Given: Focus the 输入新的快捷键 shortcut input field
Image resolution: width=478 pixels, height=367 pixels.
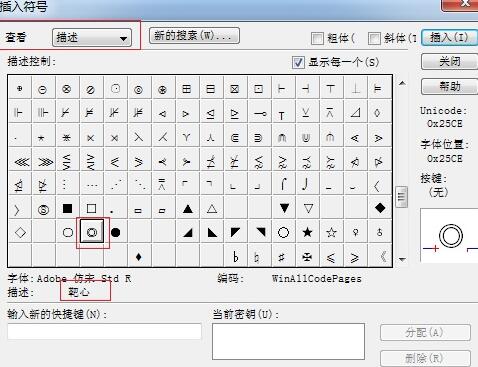Looking at the screenshot, I should coord(104,331).
